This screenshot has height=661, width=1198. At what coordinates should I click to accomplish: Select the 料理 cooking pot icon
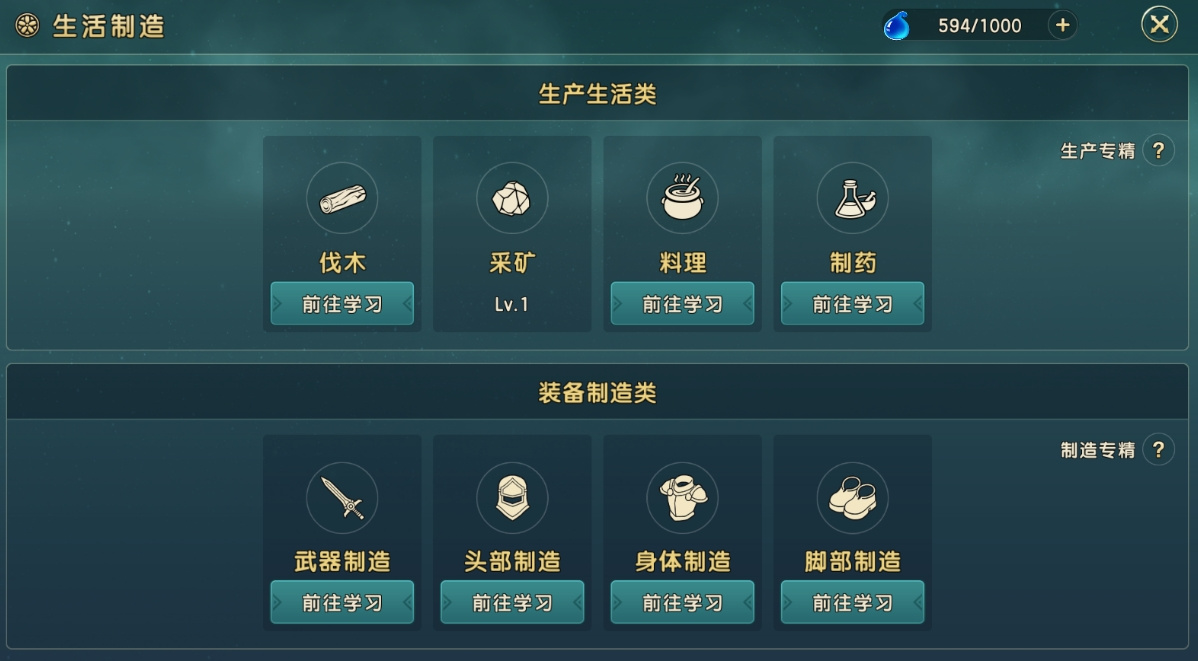point(682,198)
